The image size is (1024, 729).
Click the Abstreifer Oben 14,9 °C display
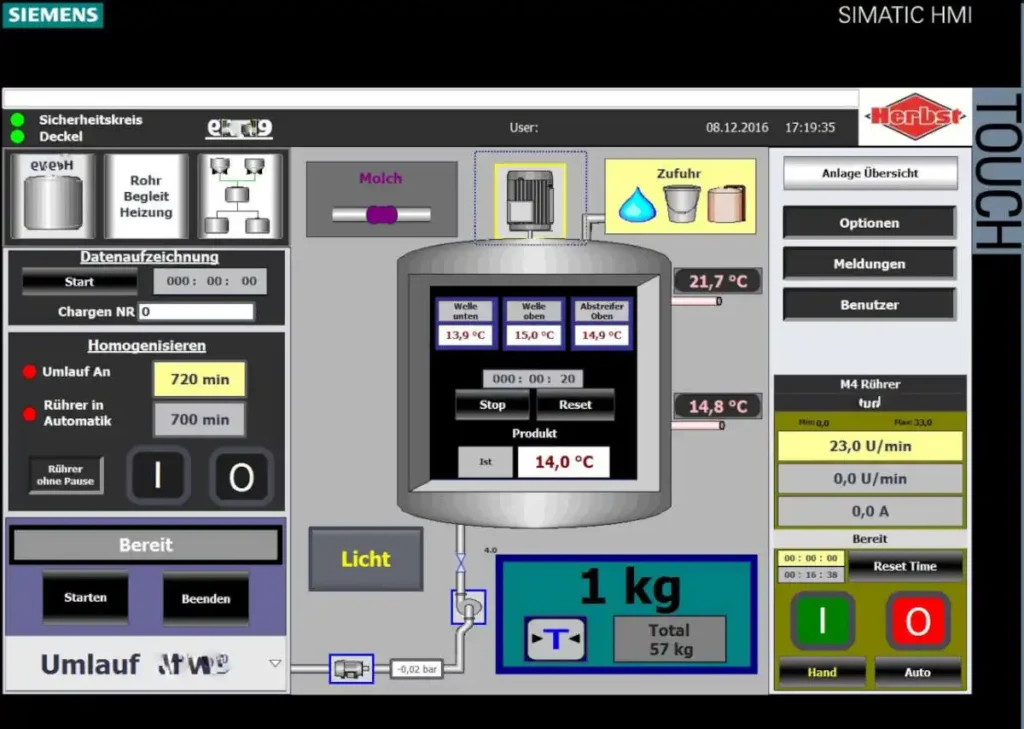pyautogui.click(x=602, y=335)
